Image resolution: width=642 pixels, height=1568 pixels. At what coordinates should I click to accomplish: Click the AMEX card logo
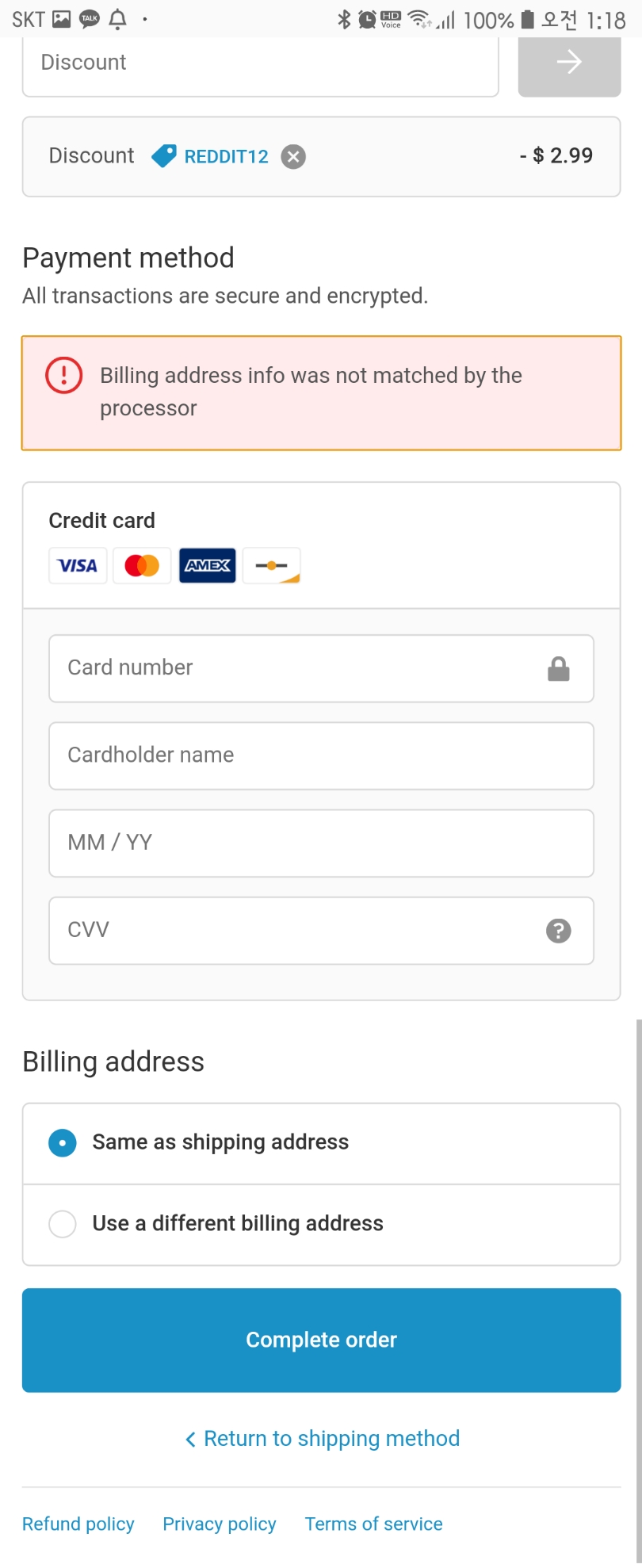click(x=207, y=565)
